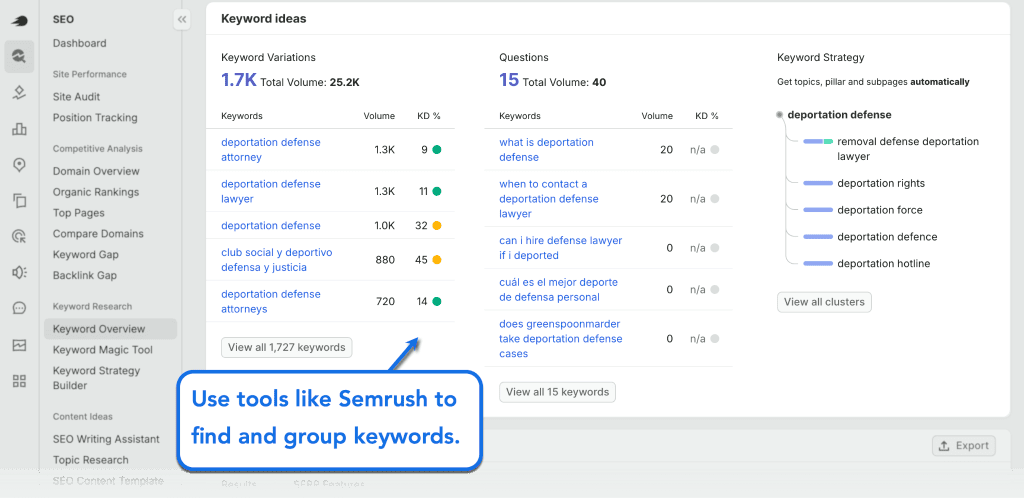This screenshot has height=498, width=1024.
Task: Select cluster 'deportation hotline'
Action: 884,264
